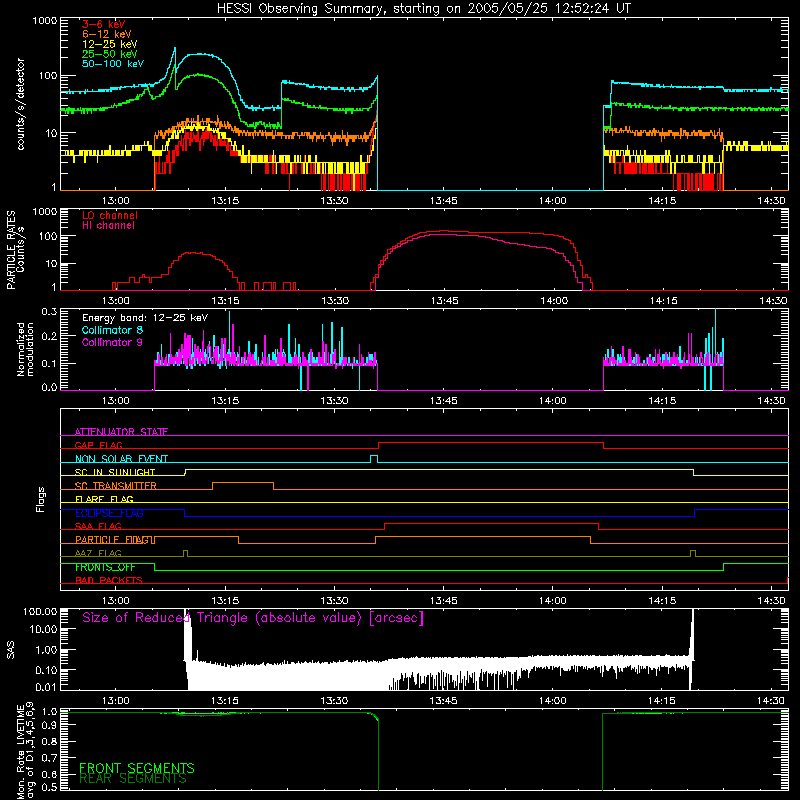
Task: Click the GAP FLAG label
Action: 98,445
